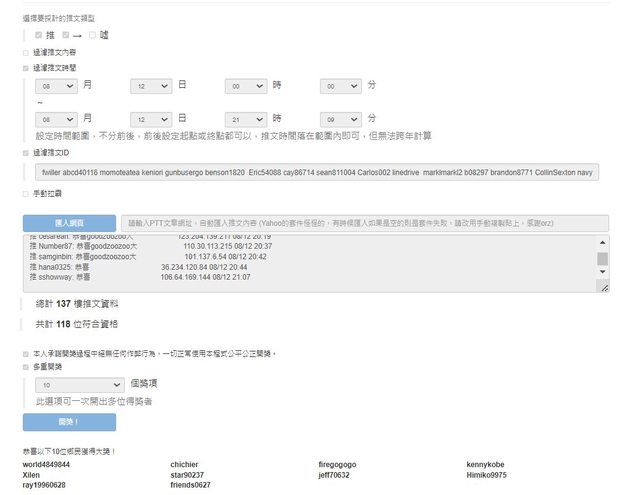Click the comment list scrollbar thumb

pos(602,260)
